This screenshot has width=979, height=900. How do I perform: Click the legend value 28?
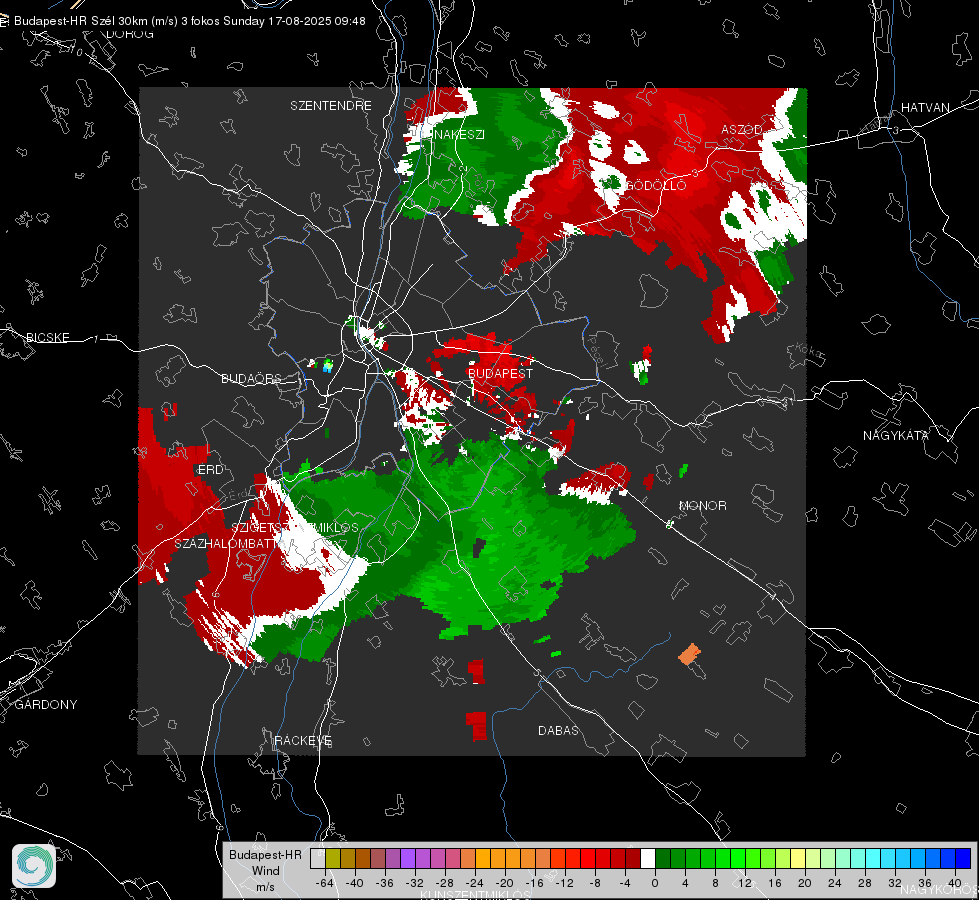(865, 884)
